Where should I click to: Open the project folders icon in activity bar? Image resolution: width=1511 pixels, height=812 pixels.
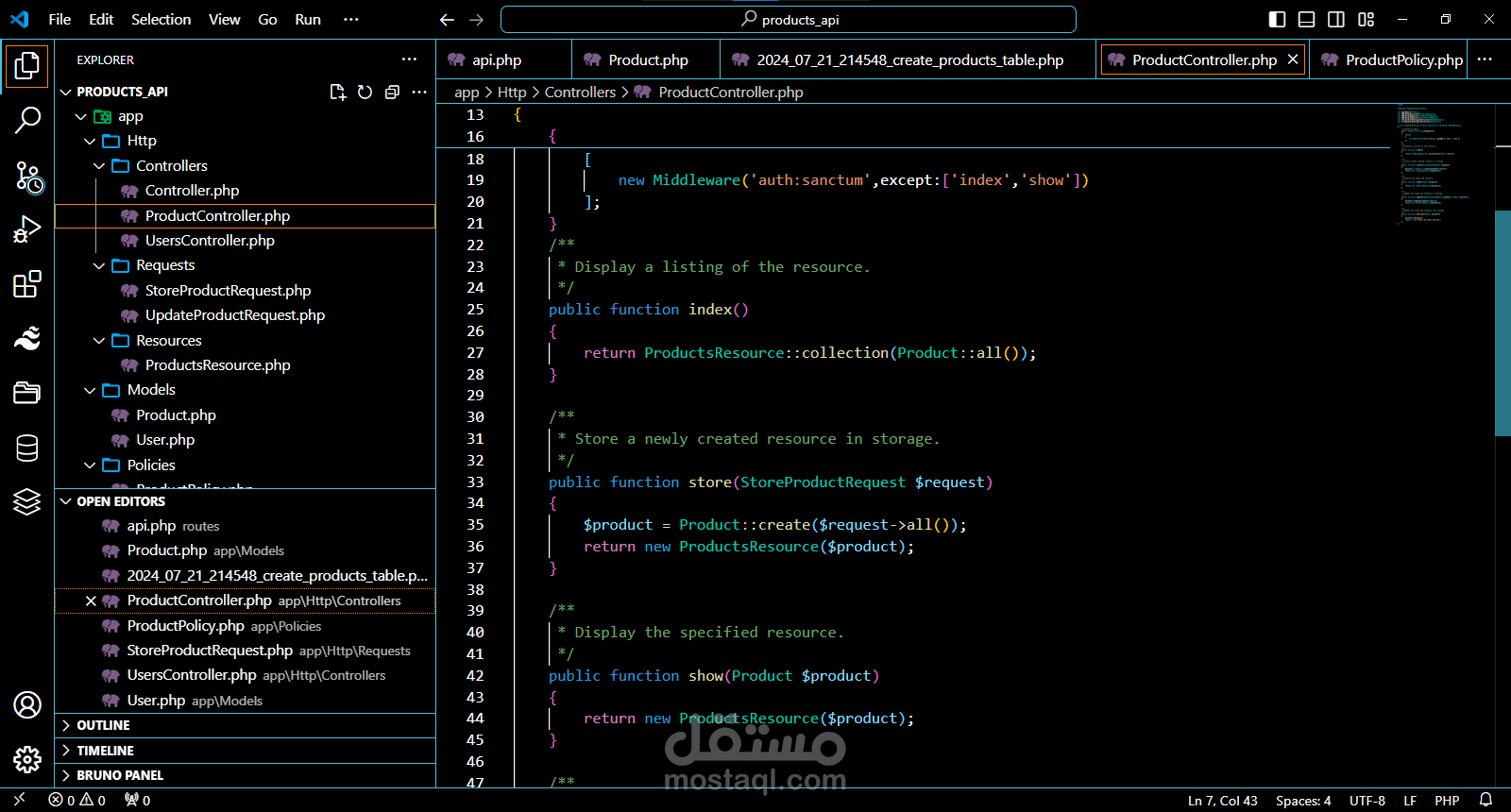click(x=27, y=392)
